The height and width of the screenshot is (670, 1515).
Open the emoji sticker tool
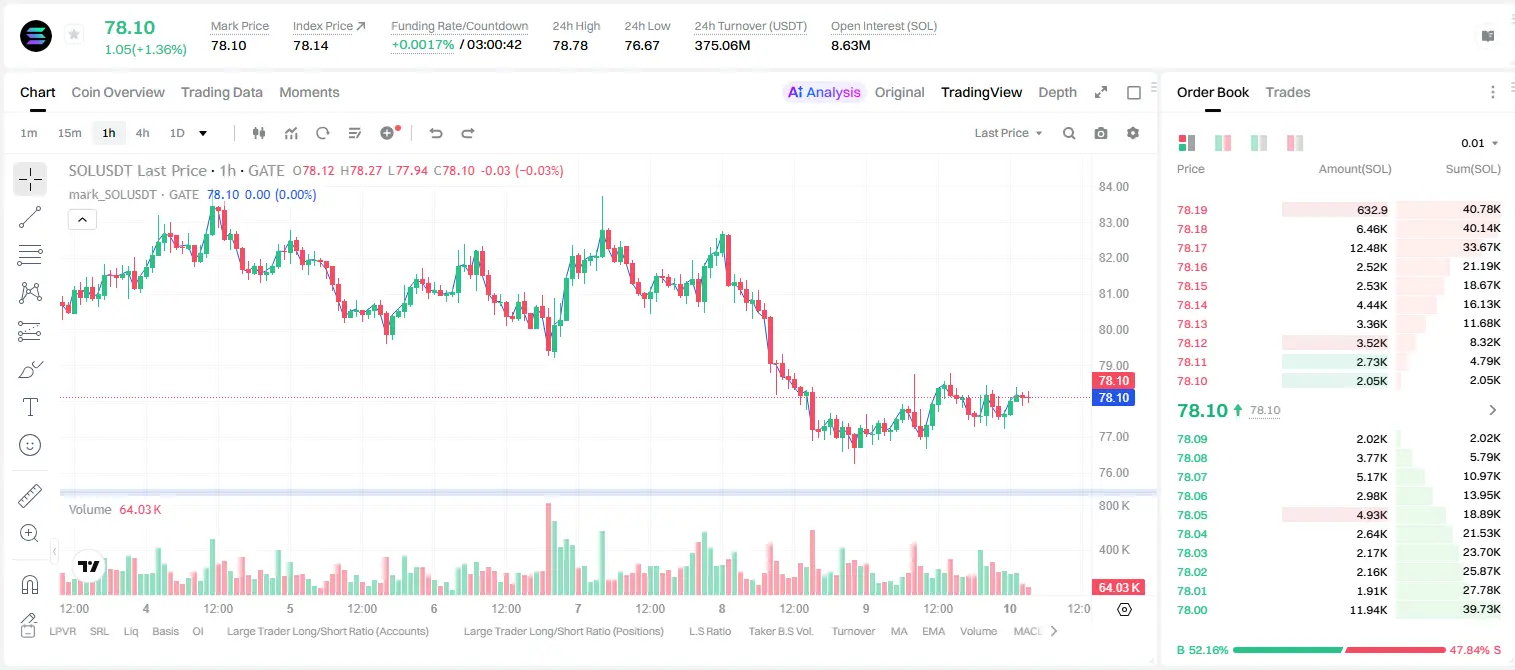pyautogui.click(x=30, y=445)
